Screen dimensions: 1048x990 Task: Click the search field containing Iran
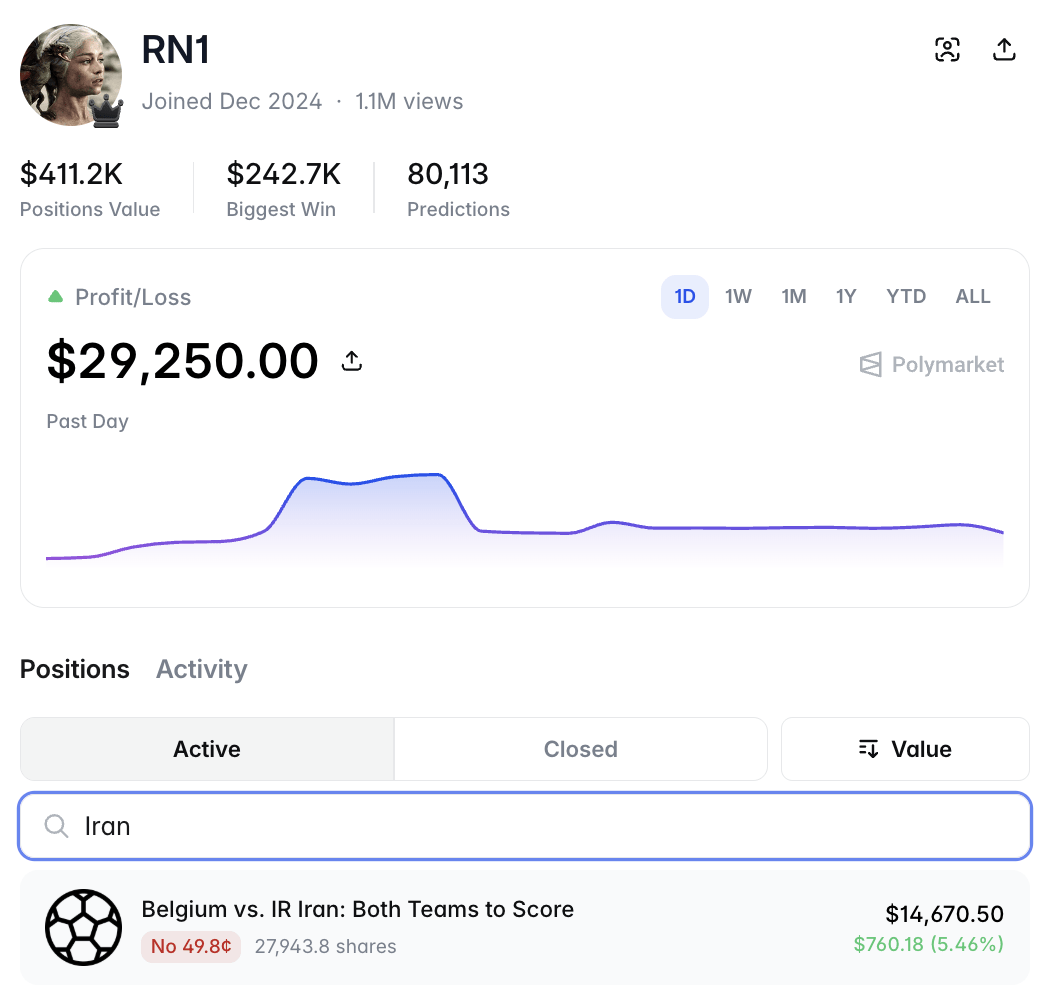click(x=525, y=826)
